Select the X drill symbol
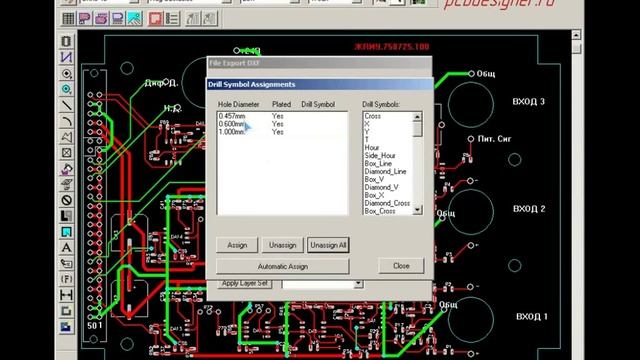This screenshot has width=640, height=360. (367, 124)
